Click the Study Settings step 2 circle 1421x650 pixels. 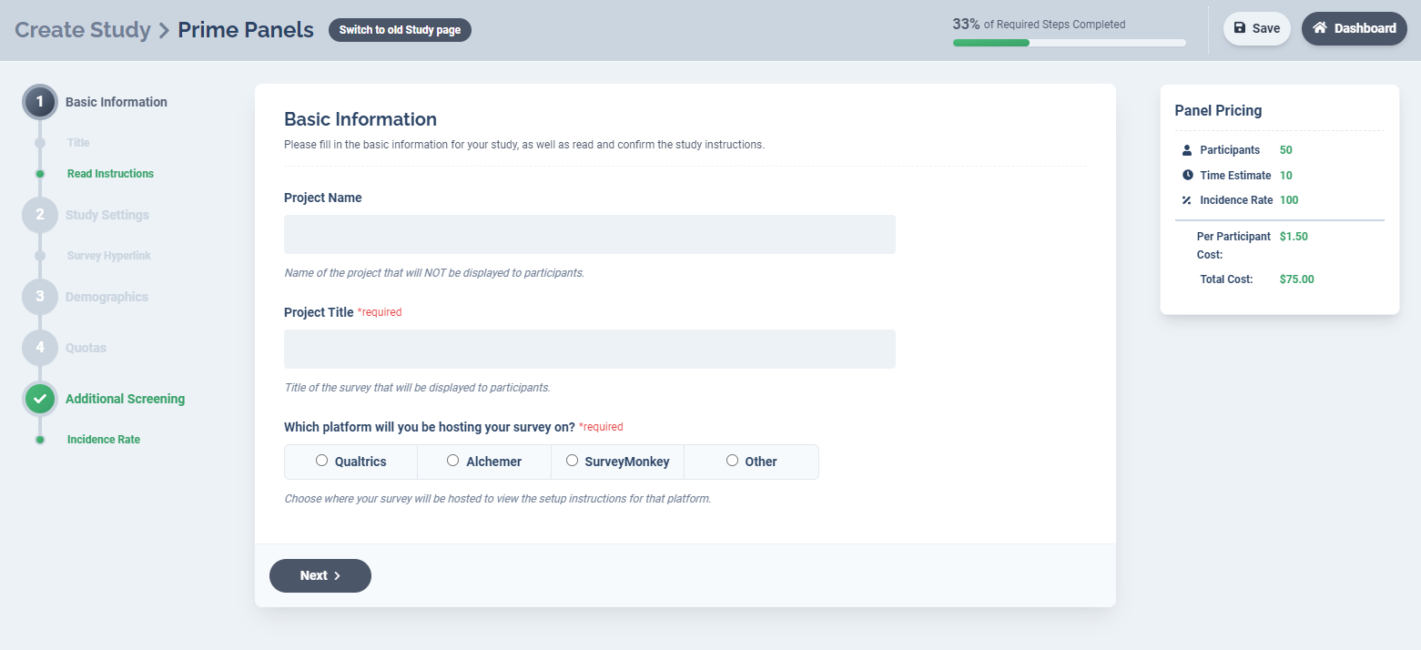point(40,214)
